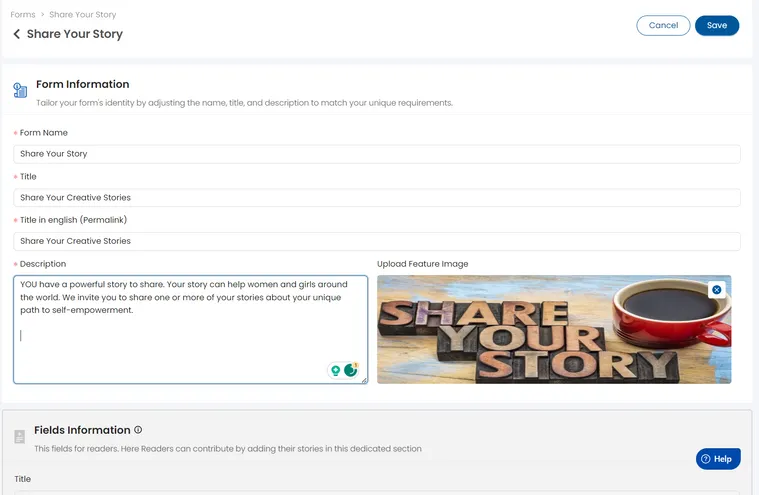Click the back arrow beside Share Your Story
759x495 pixels.
(17, 34)
